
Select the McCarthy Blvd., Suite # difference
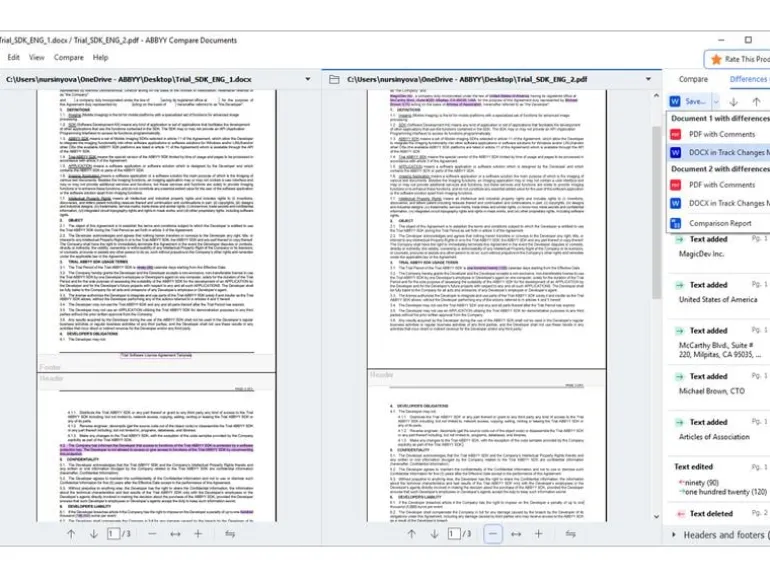click(x=718, y=343)
